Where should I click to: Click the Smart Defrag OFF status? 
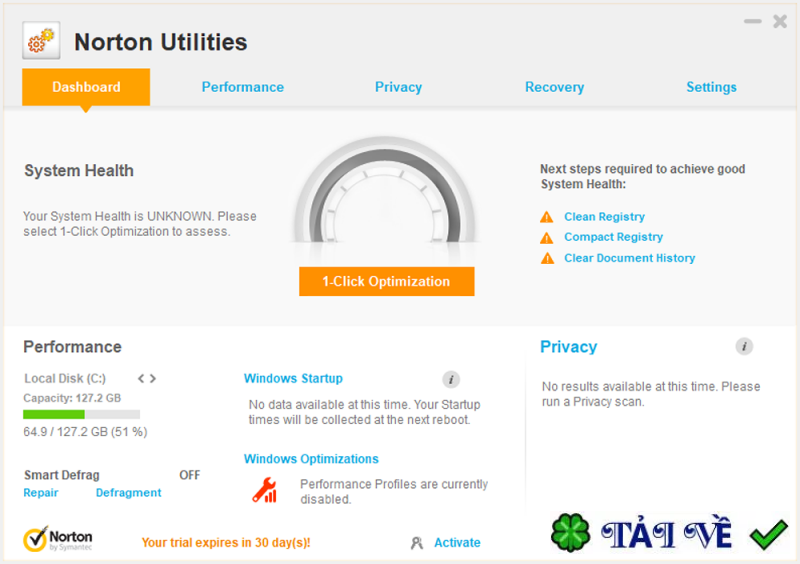point(189,475)
